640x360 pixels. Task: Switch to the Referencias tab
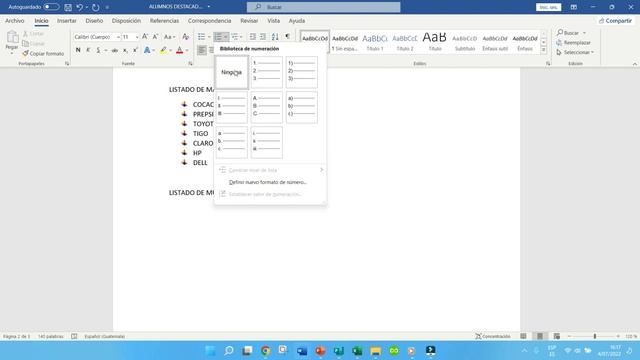pos(164,20)
